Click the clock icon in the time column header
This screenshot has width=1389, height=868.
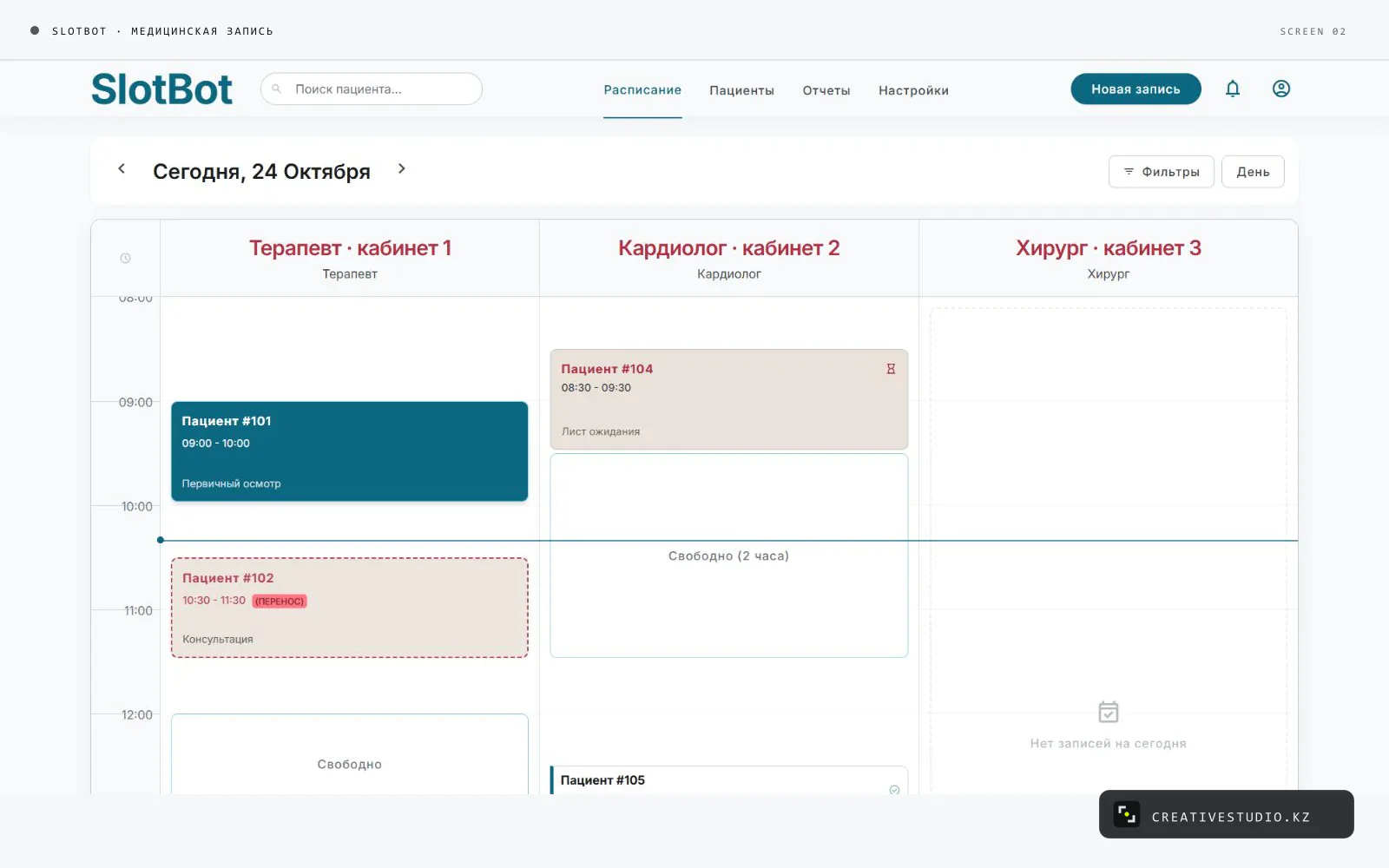pos(125,258)
